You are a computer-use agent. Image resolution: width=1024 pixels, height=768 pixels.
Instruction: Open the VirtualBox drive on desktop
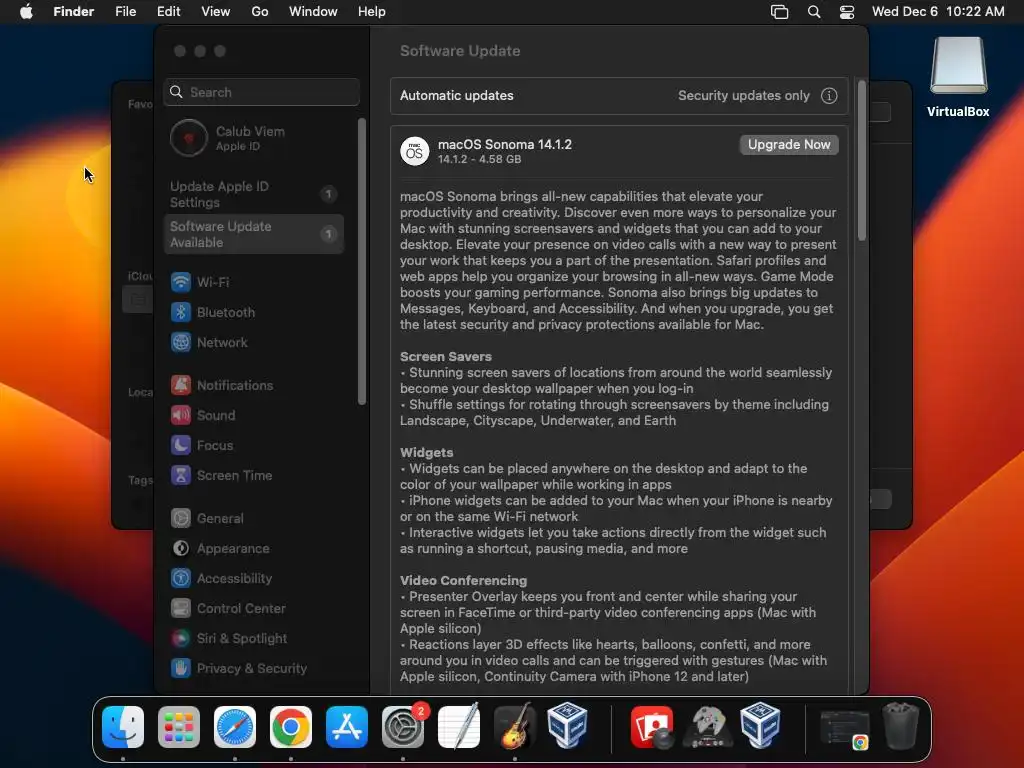[958, 77]
